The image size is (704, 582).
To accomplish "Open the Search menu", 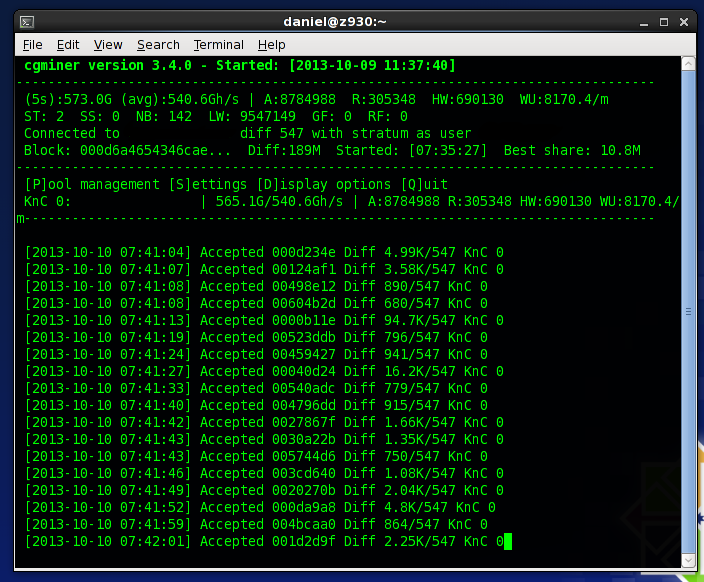I will pyautogui.click(x=158, y=45).
